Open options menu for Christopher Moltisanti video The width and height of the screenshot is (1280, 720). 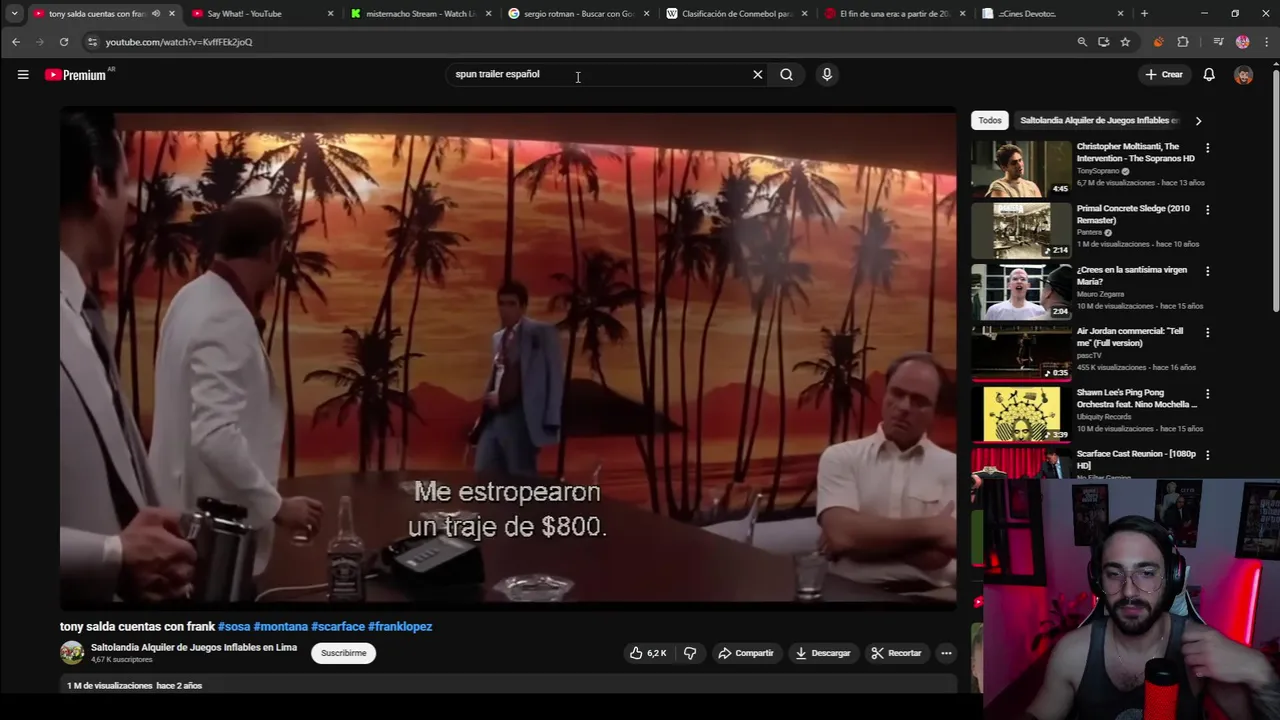1207,148
